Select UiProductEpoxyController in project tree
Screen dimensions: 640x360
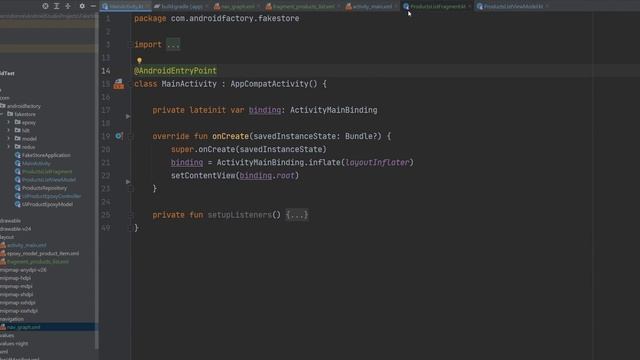click(x=51, y=196)
